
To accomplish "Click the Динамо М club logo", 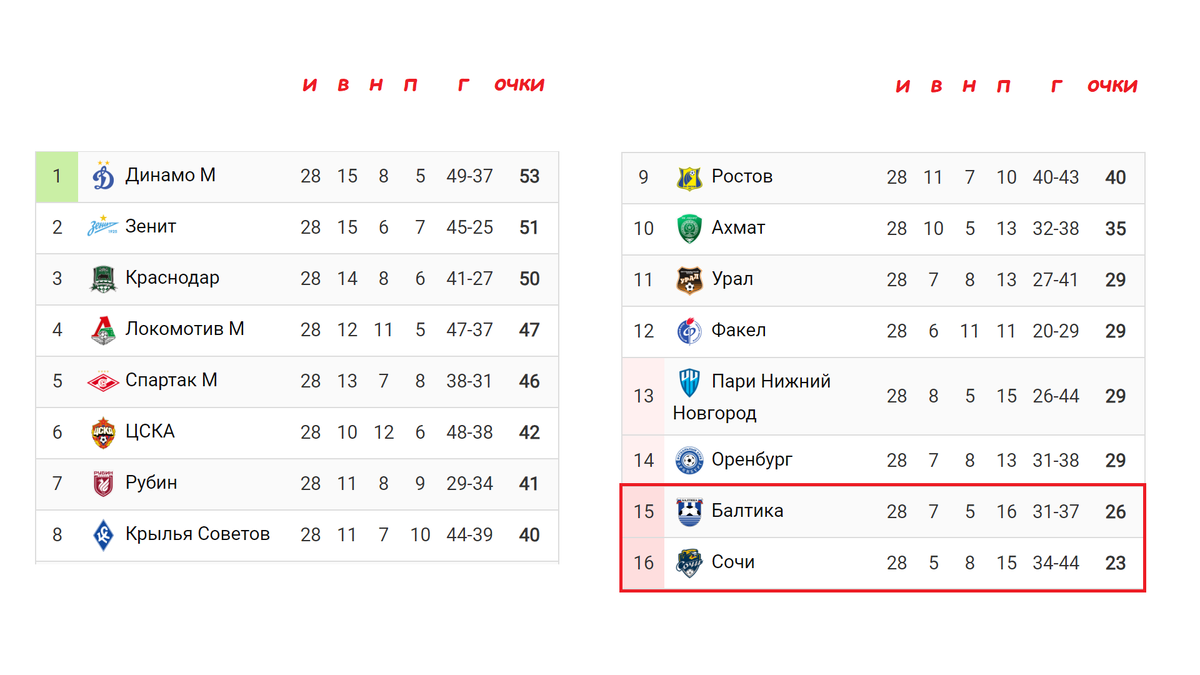I will pyautogui.click(x=103, y=176).
